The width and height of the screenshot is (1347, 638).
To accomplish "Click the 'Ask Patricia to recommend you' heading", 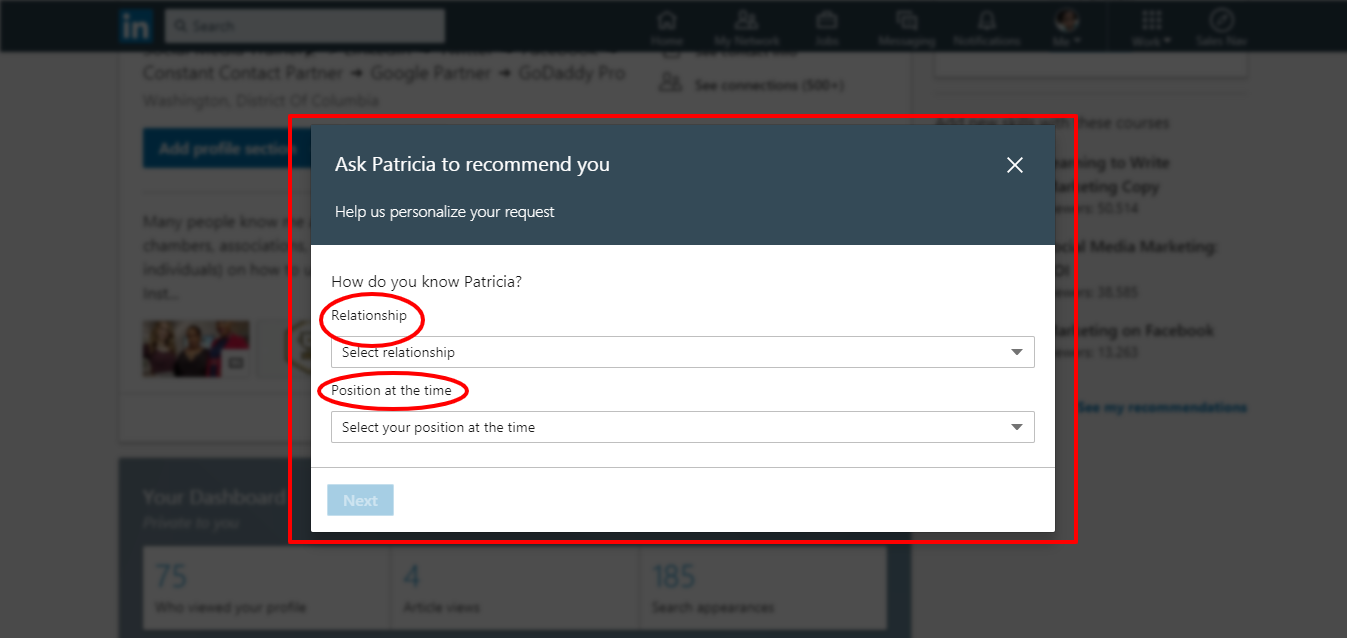I will click(472, 164).
